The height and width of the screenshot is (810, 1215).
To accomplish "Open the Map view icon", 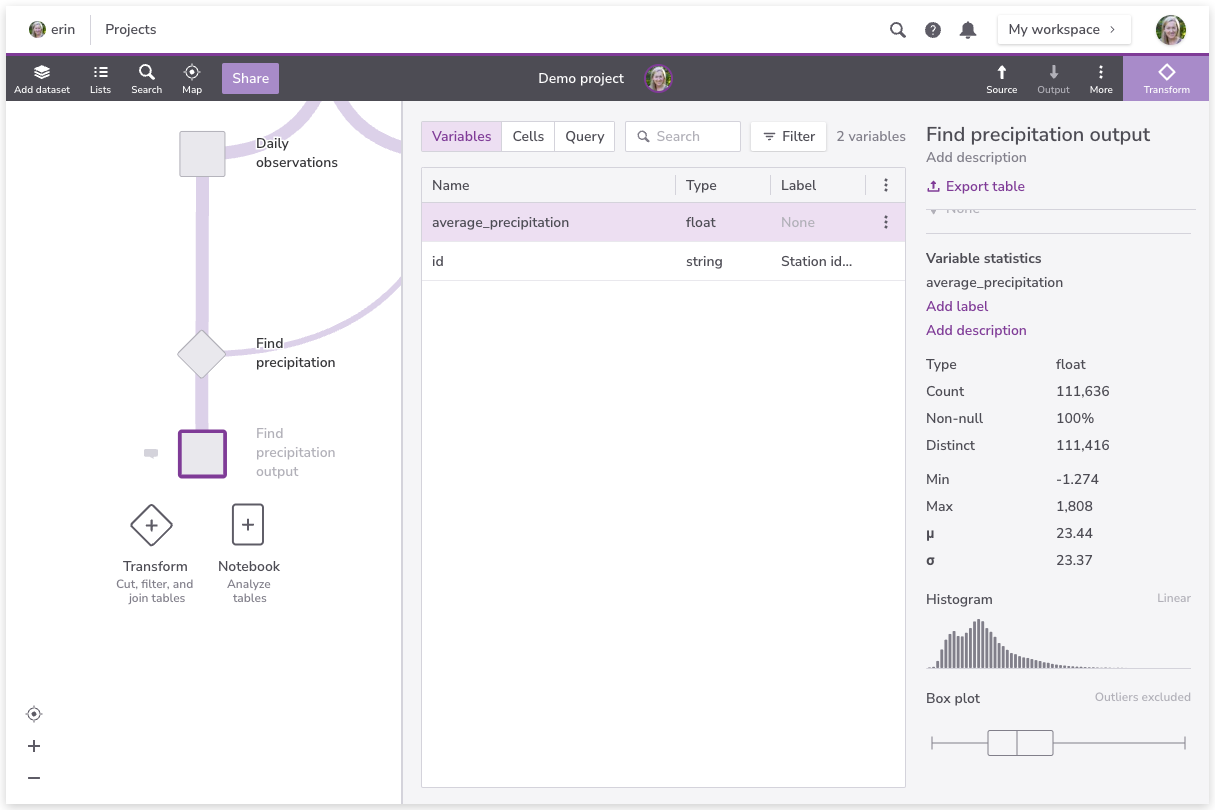I will [192, 73].
